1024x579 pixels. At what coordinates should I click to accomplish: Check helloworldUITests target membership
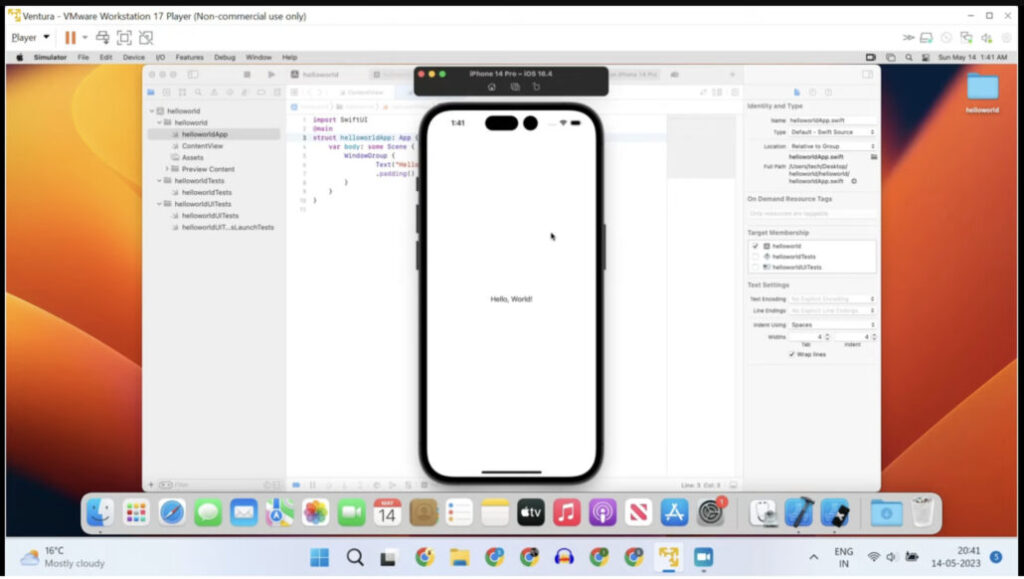pyautogui.click(x=756, y=267)
